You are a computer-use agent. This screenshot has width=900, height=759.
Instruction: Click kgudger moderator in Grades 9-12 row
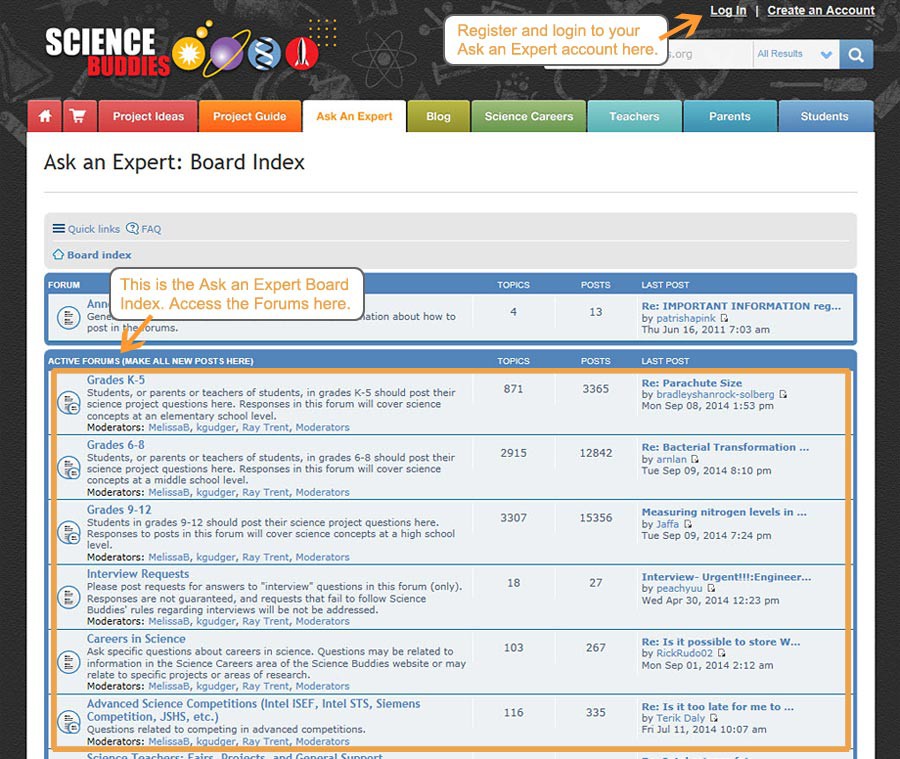coord(216,557)
